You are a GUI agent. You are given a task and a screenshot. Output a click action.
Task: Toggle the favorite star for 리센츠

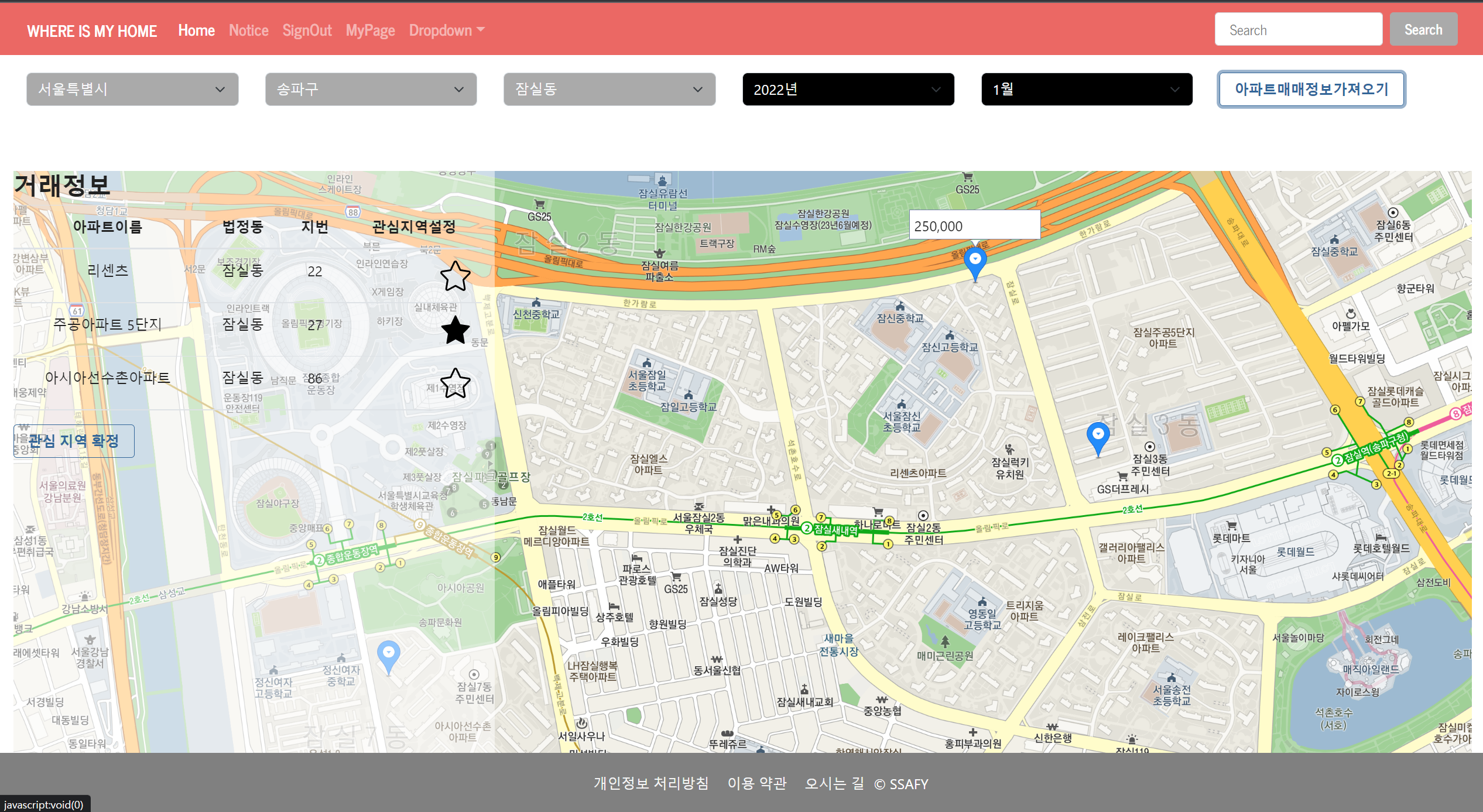455,276
